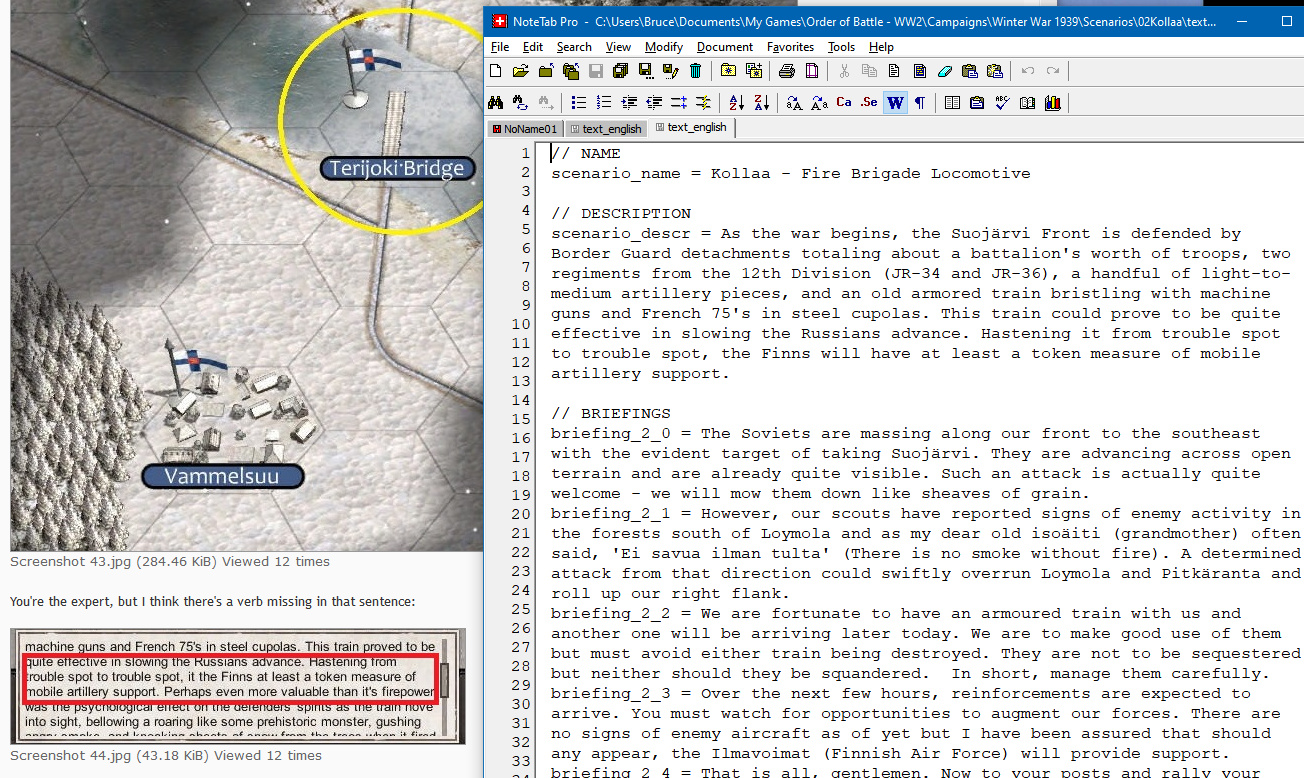Apply a bulleted list to the lines

tap(579, 102)
